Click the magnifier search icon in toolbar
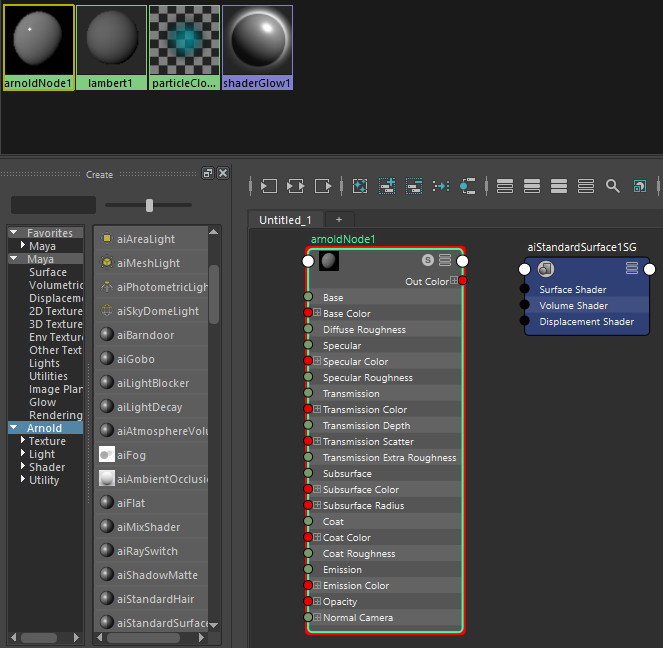The width and height of the screenshot is (663, 648). 613,186
